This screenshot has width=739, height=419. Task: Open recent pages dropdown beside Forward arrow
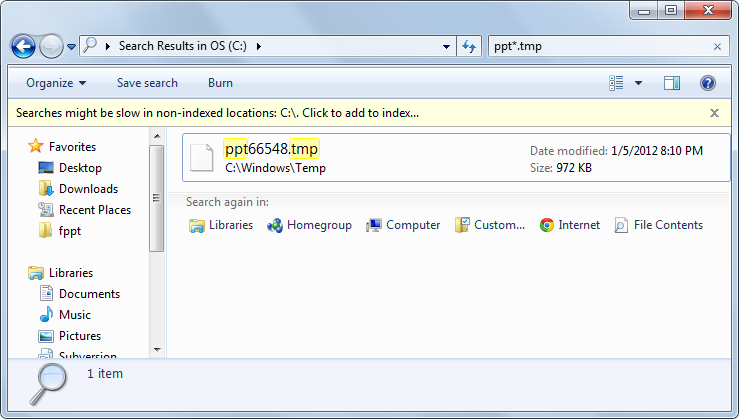(x=71, y=47)
